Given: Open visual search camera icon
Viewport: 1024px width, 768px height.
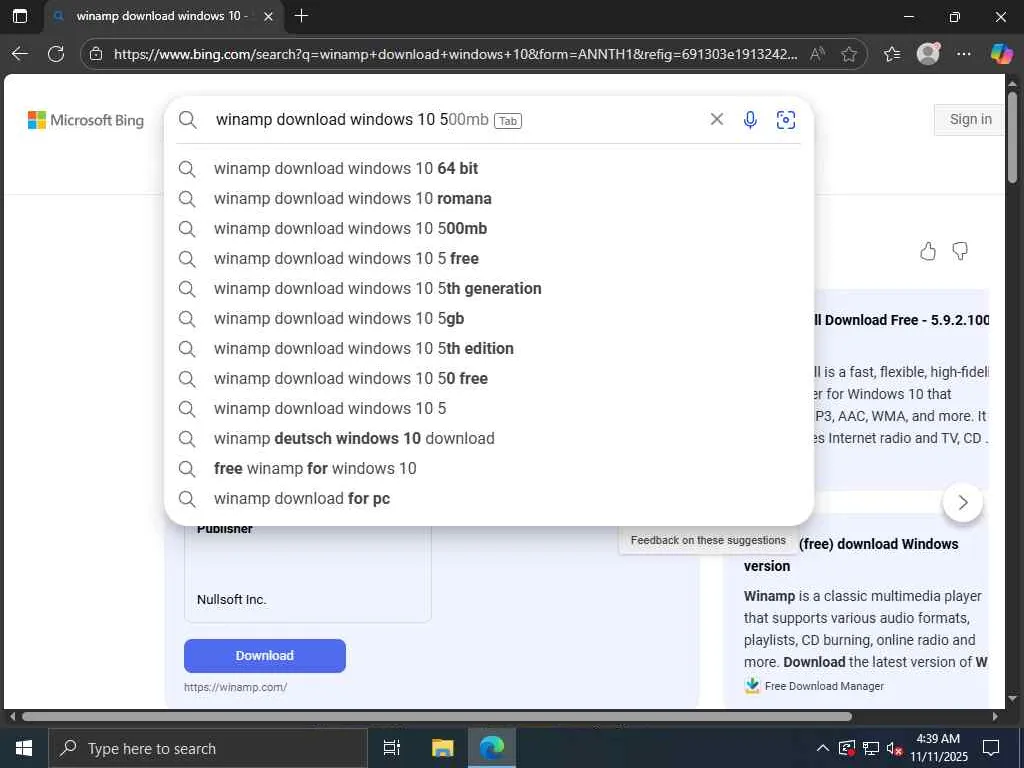Looking at the screenshot, I should (x=786, y=120).
